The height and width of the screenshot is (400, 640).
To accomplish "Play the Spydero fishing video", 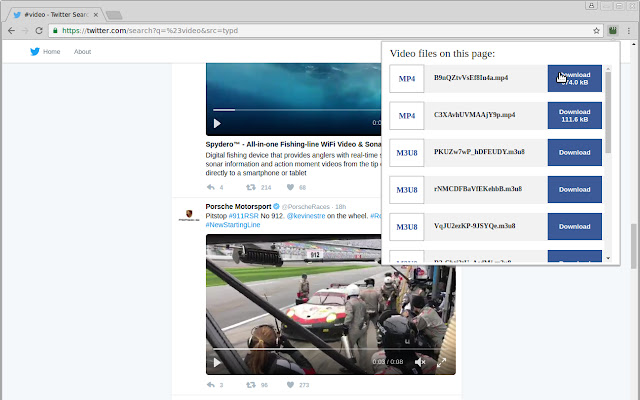I will coord(217,124).
